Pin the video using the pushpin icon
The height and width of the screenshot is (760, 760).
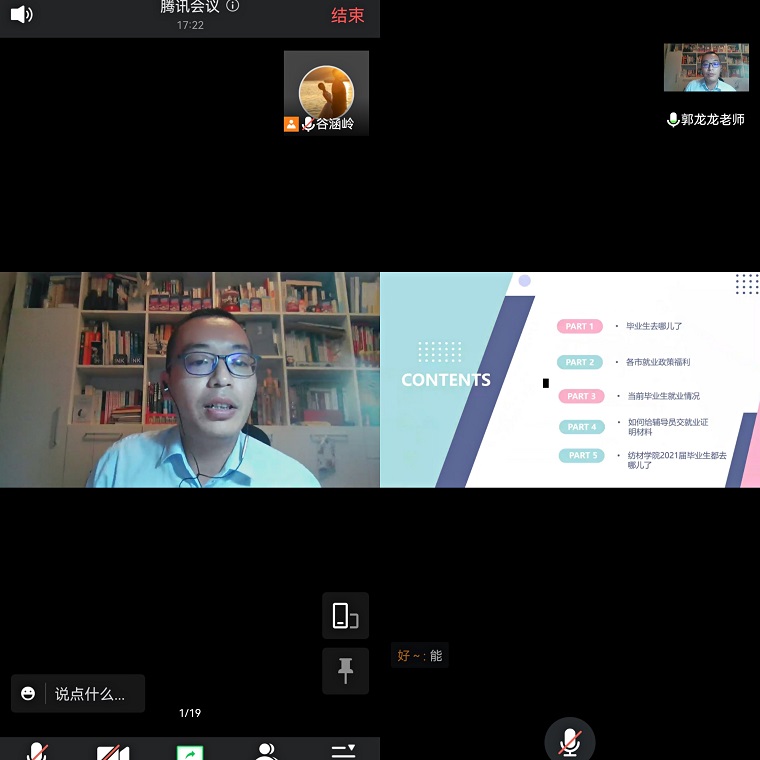[345, 671]
